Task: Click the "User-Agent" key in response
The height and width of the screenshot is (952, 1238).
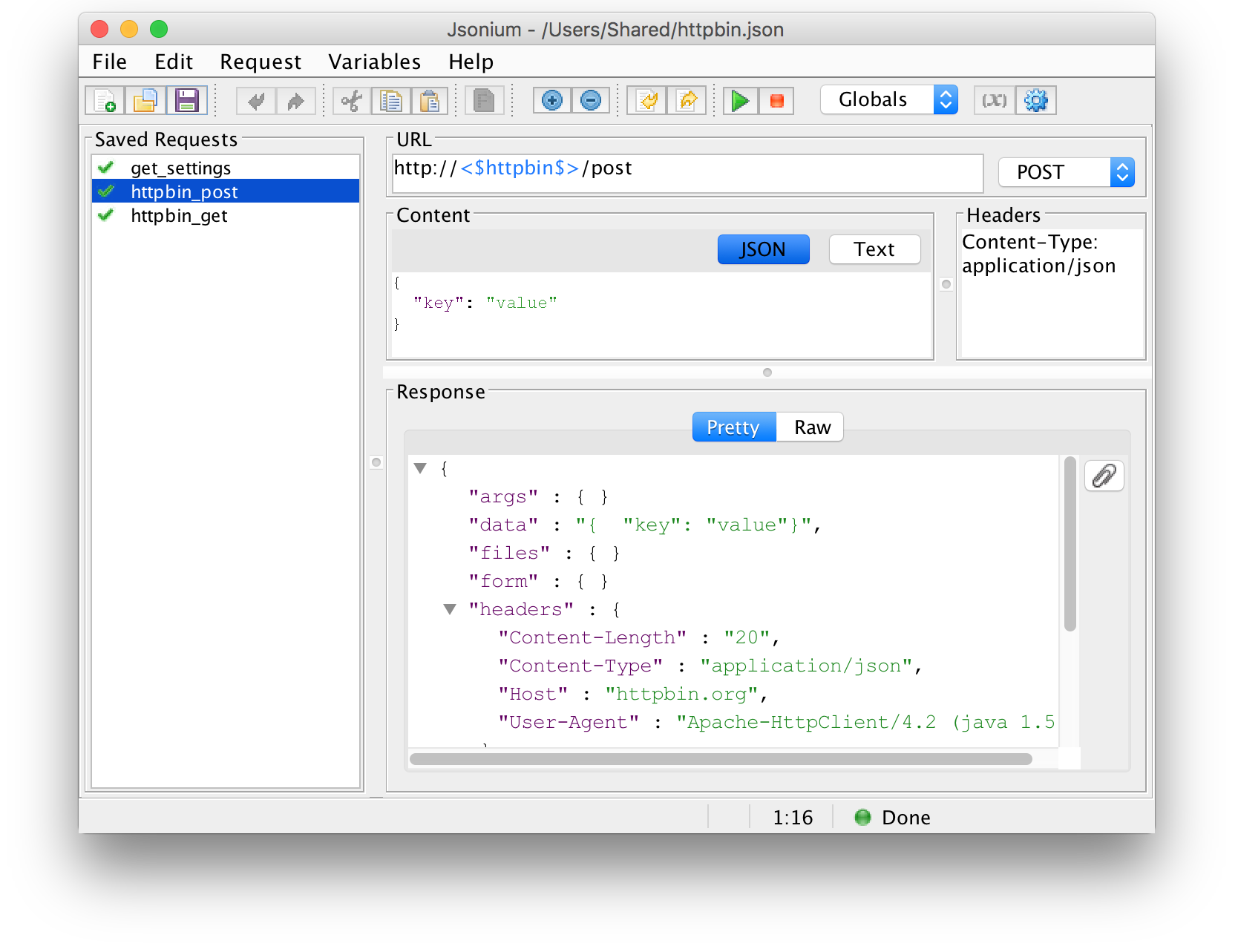Action: tap(569, 722)
